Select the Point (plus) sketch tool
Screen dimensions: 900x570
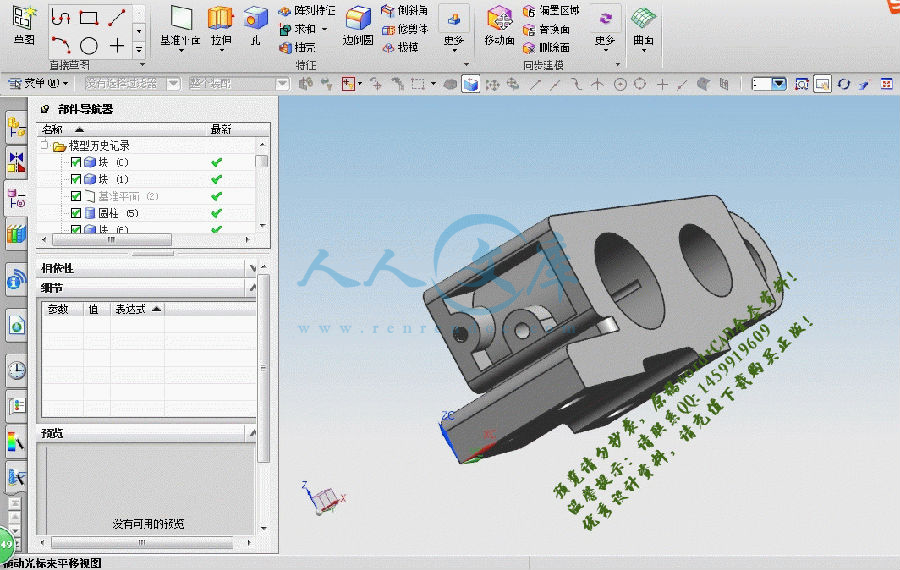(117, 45)
